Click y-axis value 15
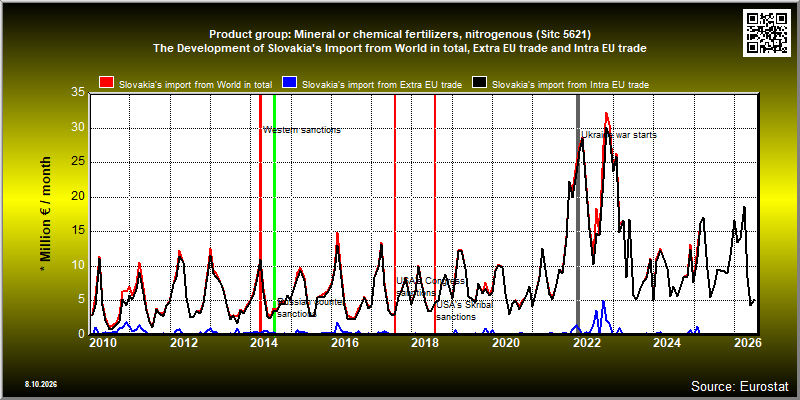Screen dimensions: 800x400 78,231
